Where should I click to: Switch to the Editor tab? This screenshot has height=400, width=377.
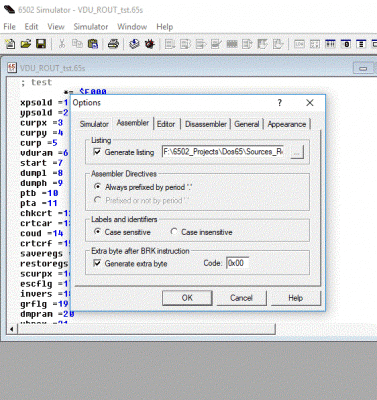tap(166, 124)
